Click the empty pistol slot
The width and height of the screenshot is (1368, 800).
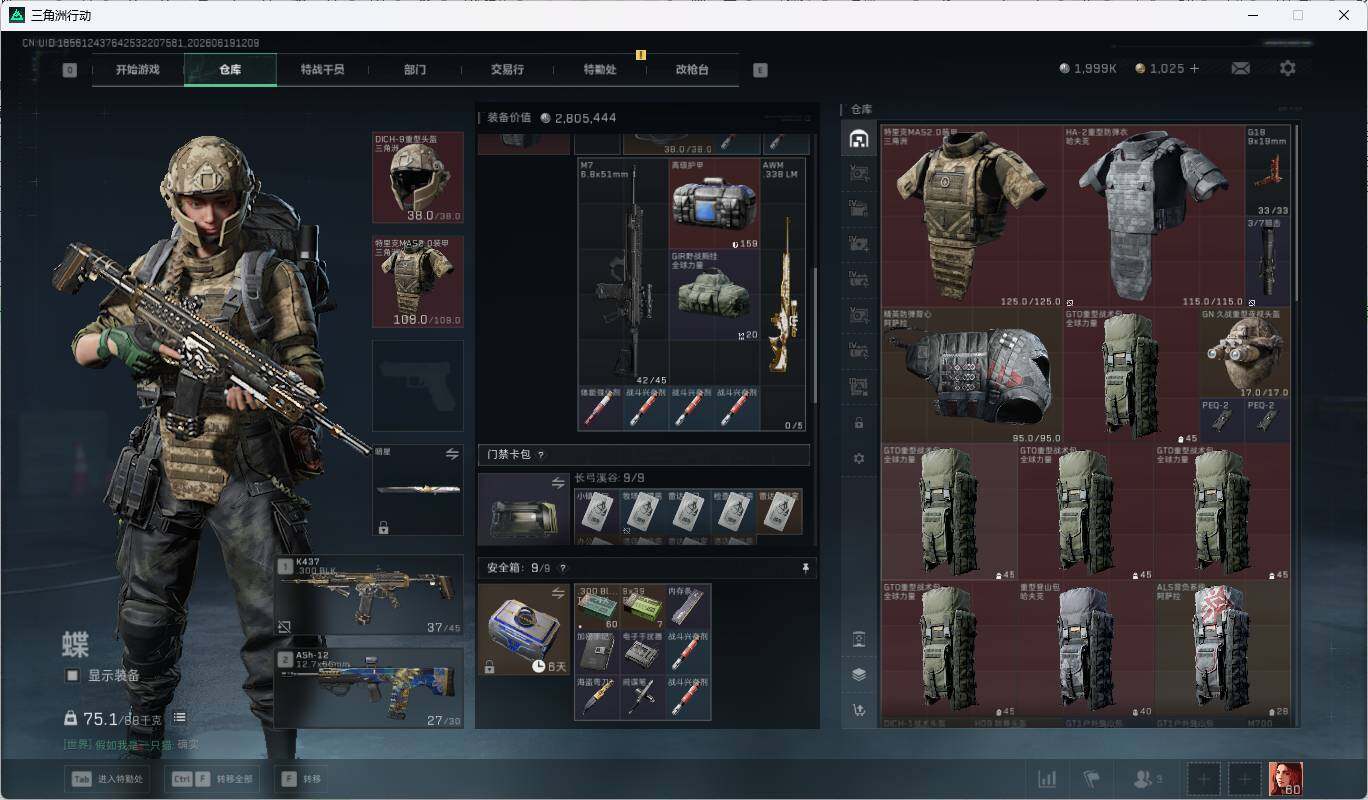pyautogui.click(x=418, y=385)
